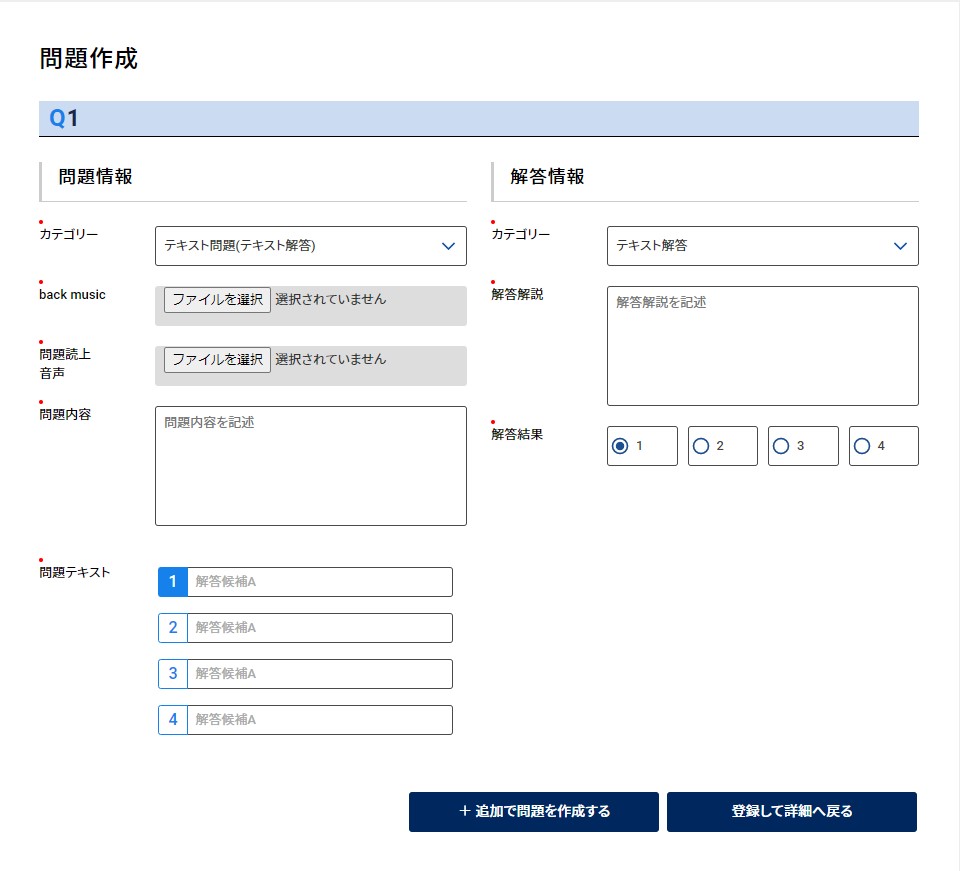Click answer candidate field number 2
Image resolution: width=960 pixels, height=871 pixels.
pyautogui.click(x=319, y=628)
